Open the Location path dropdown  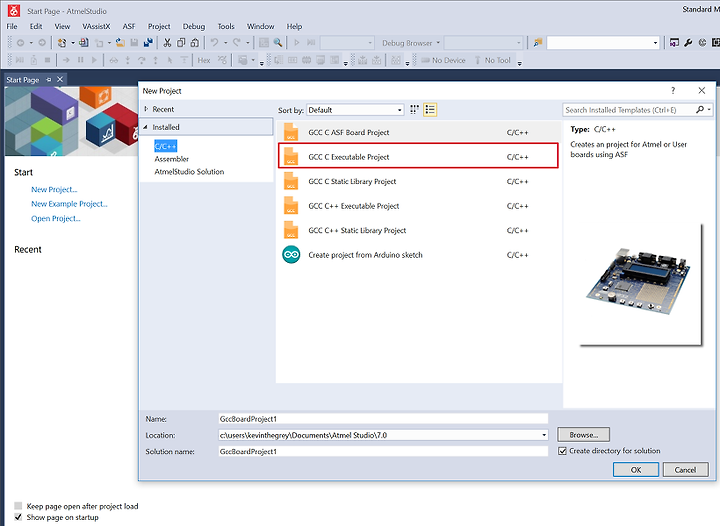click(x=544, y=435)
